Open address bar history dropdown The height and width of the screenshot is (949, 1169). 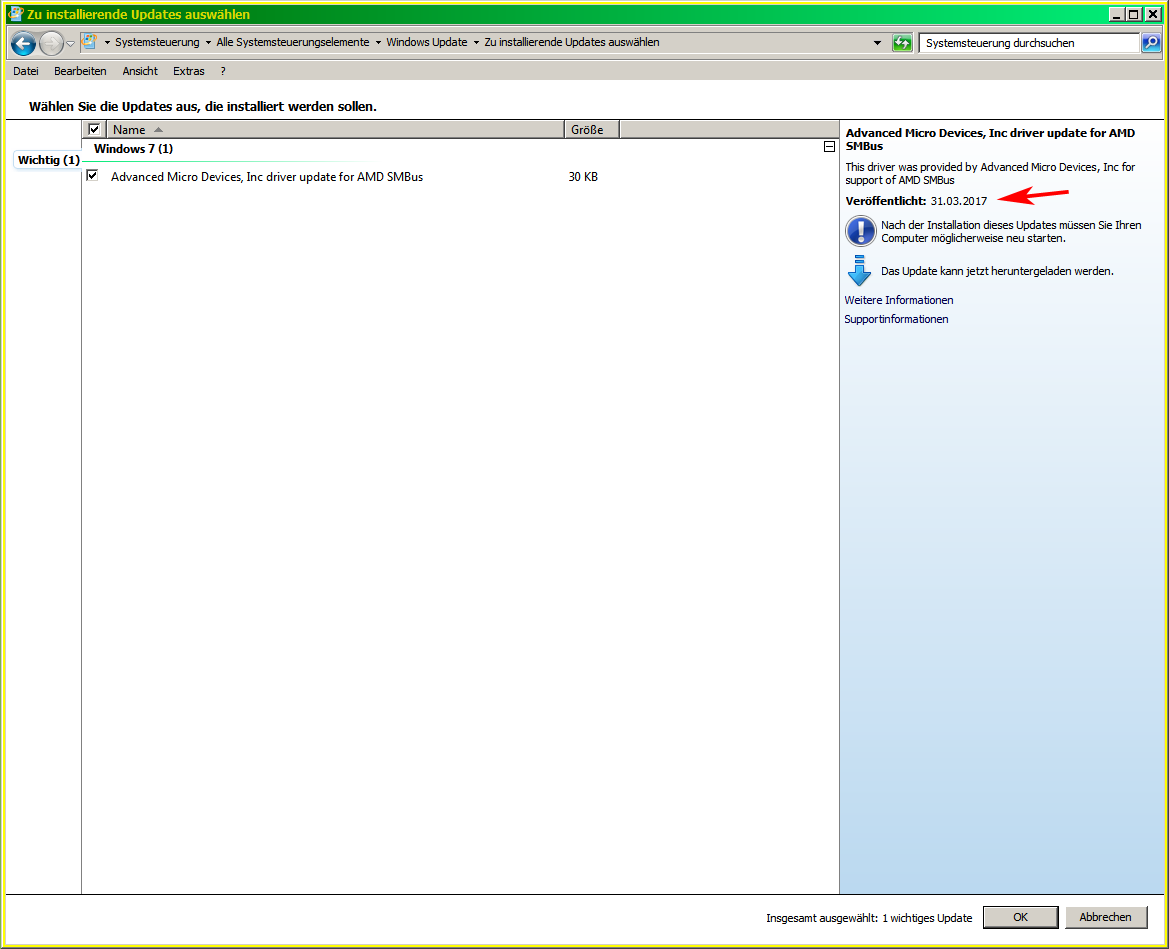(x=877, y=43)
